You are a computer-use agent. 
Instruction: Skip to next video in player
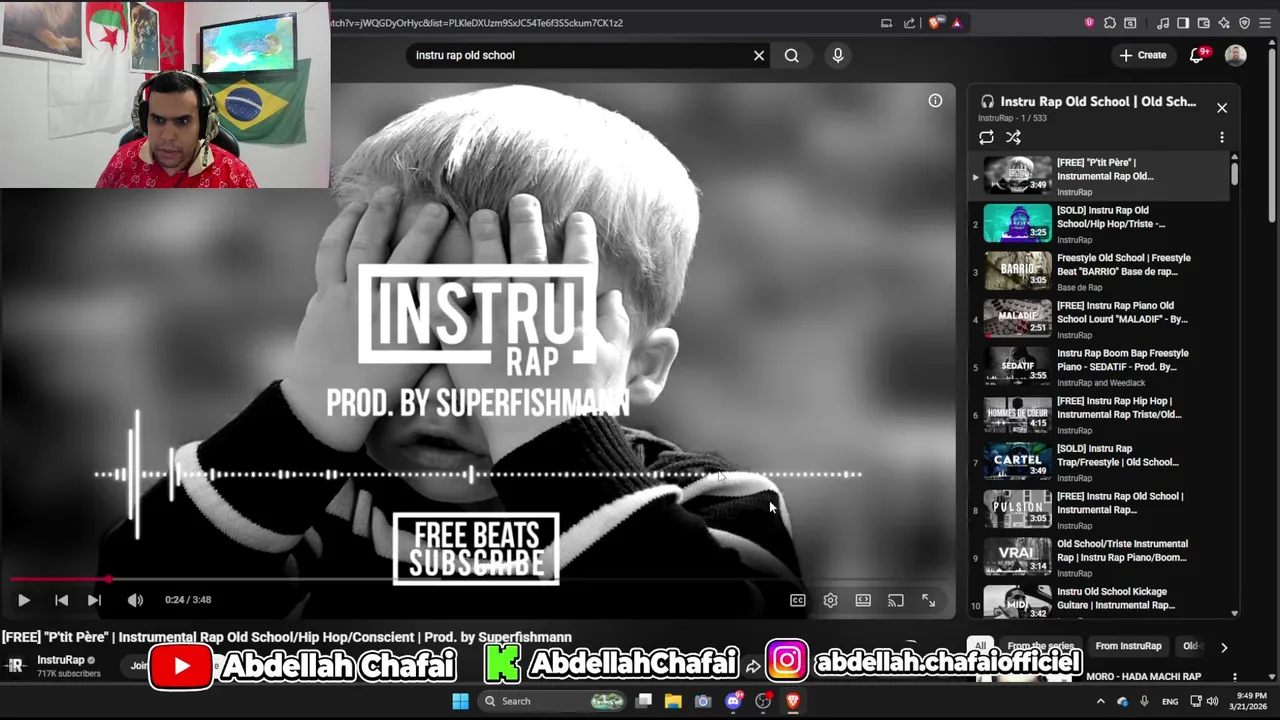click(x=94, y=600)
